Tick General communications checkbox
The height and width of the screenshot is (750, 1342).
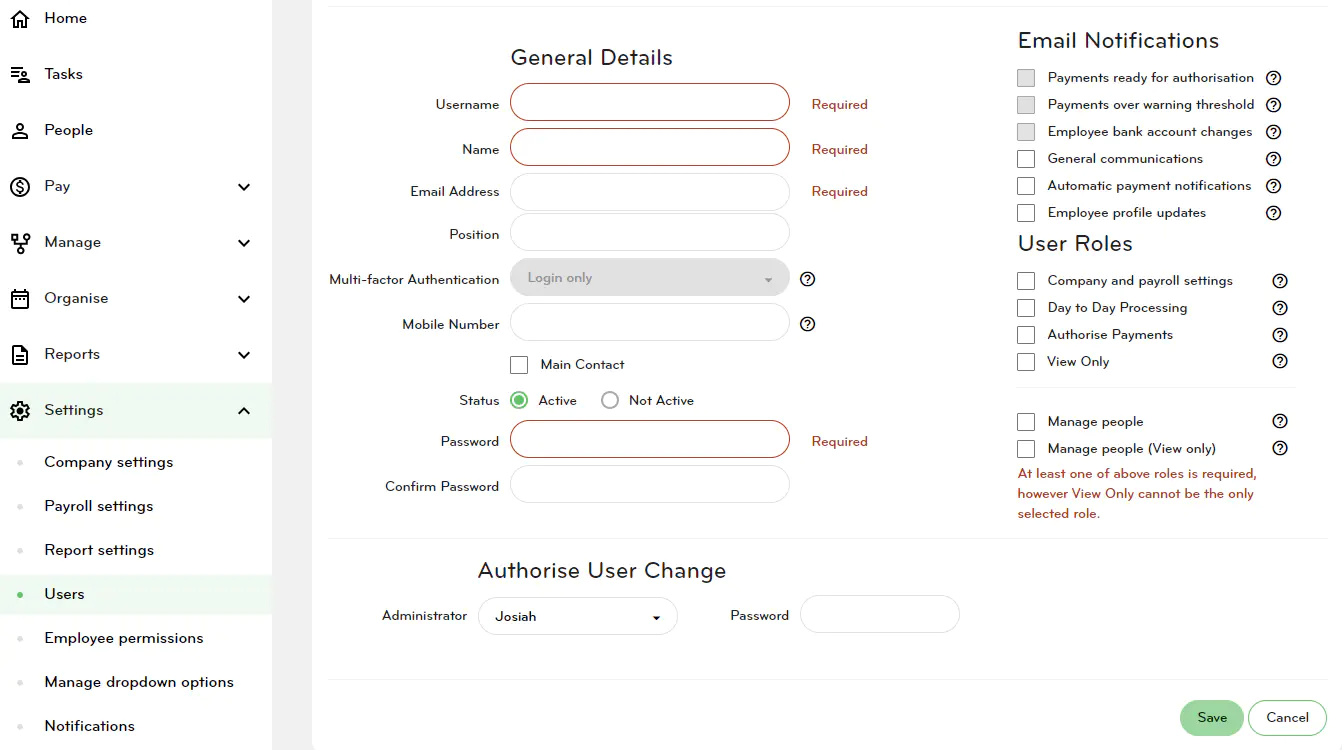coord(1026,159)
